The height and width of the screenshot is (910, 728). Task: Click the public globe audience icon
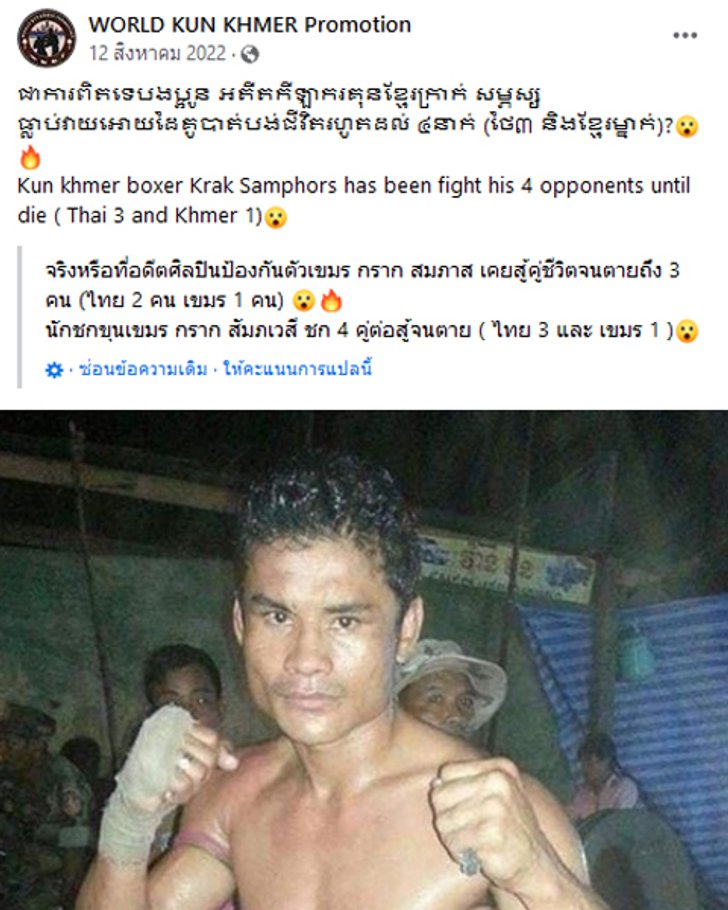pyautogui.click(x=250, y=54)
